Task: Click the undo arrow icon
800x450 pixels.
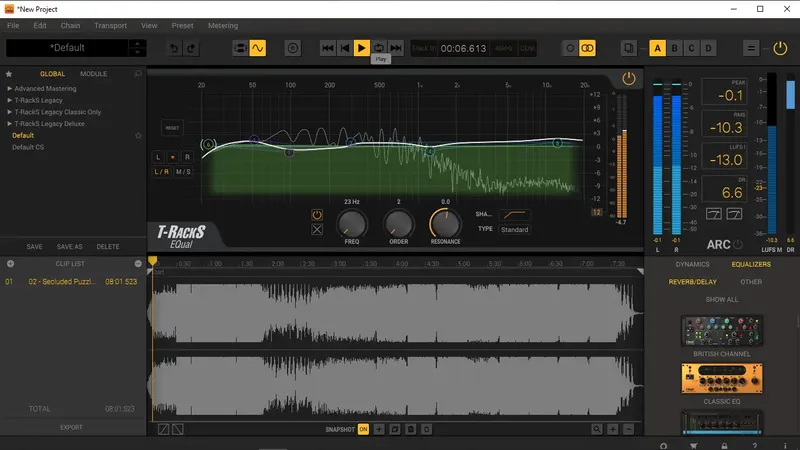Action: click(x=174, y=48)
